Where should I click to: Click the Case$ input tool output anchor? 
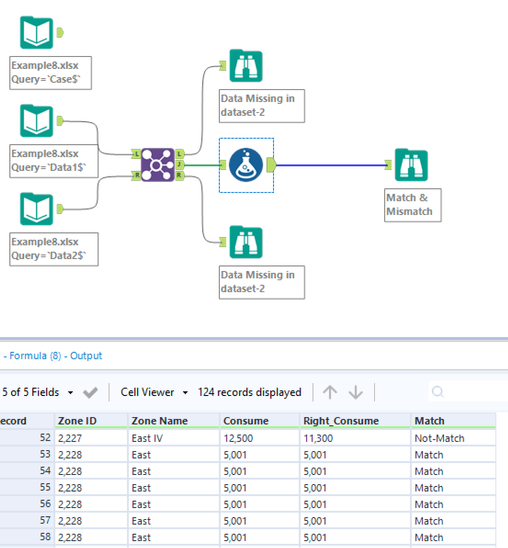point(60,33)
